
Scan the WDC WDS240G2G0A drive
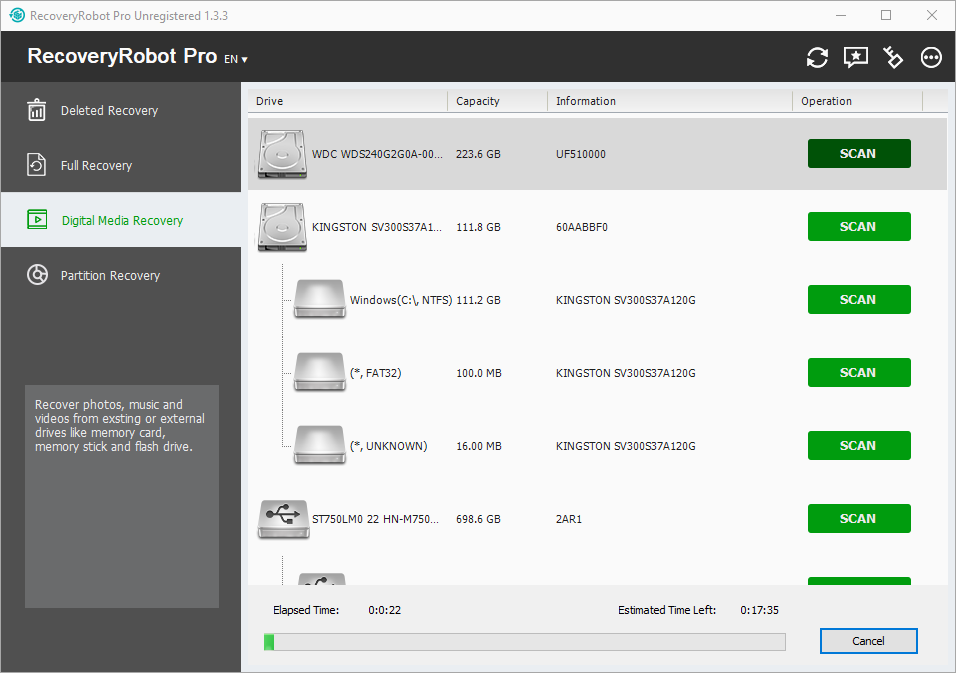pos(859,154)
